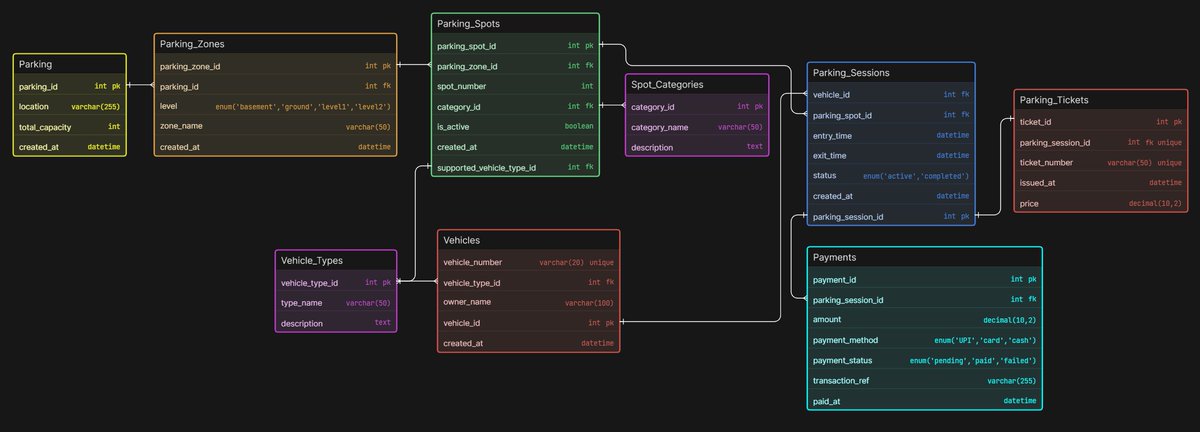This screenshot has height=432, width=1200.
Task: Select issued_at row in Parking_Tickets
Action: (1101, 183)
